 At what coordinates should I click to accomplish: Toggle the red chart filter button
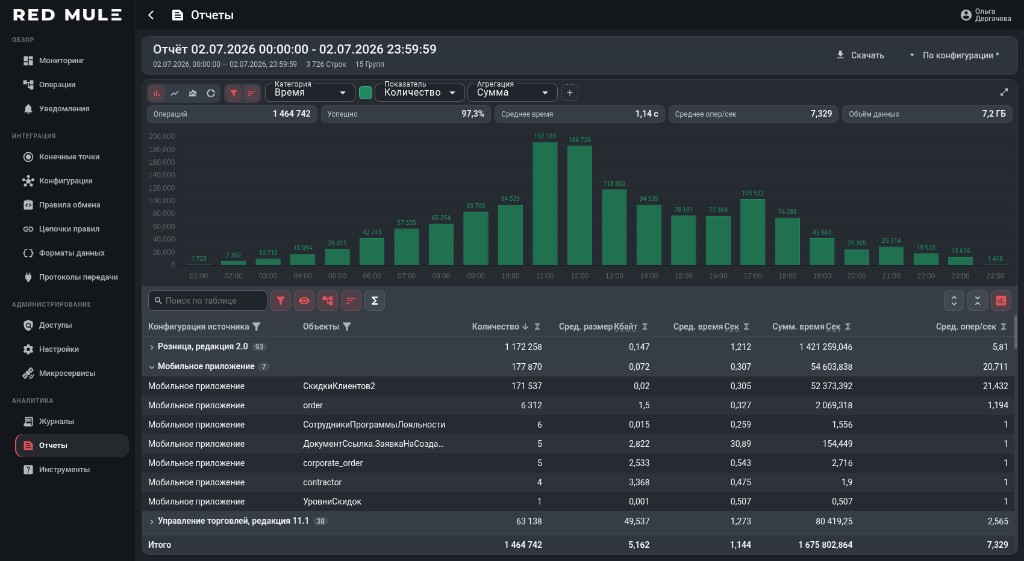click(233, 93)
